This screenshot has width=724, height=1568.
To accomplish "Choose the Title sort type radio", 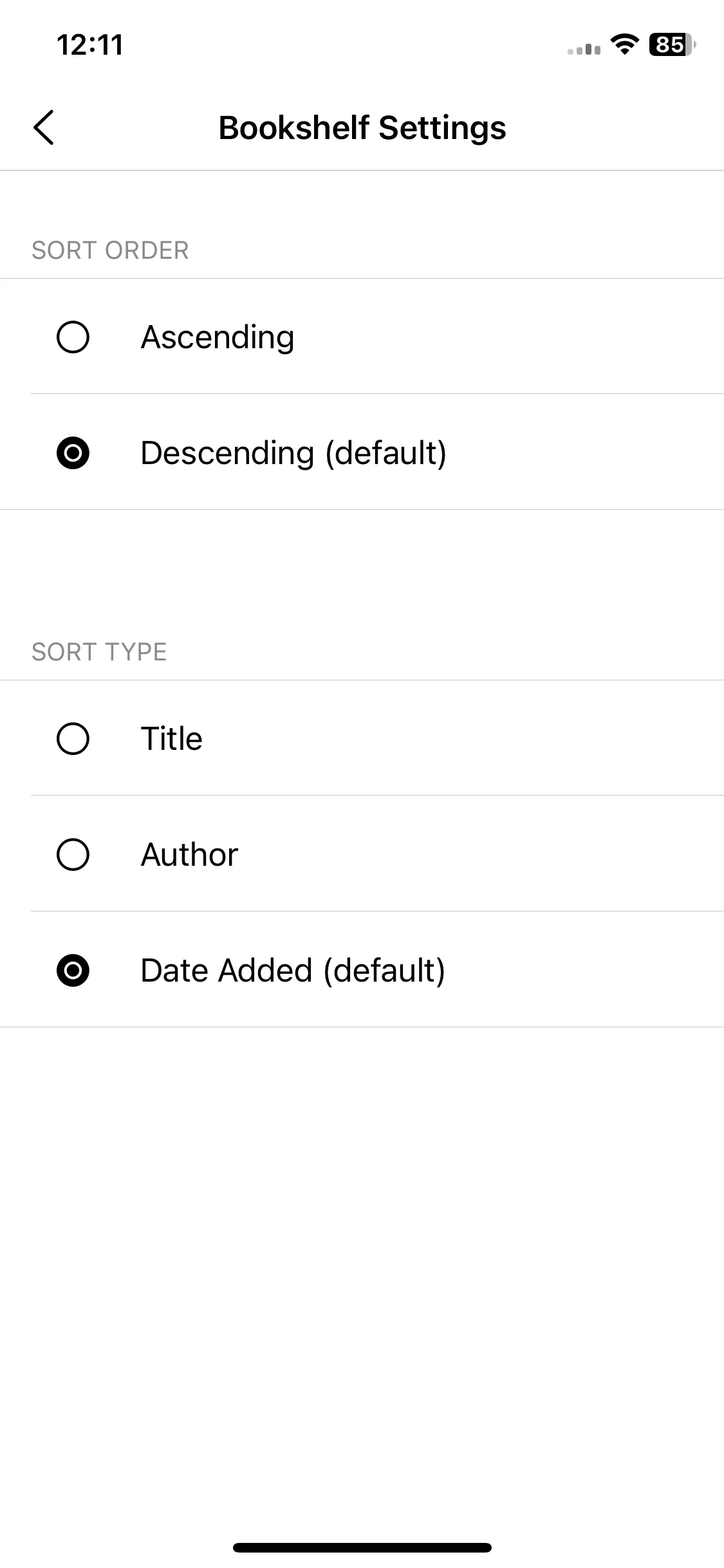I will click(x=73, y=738).
